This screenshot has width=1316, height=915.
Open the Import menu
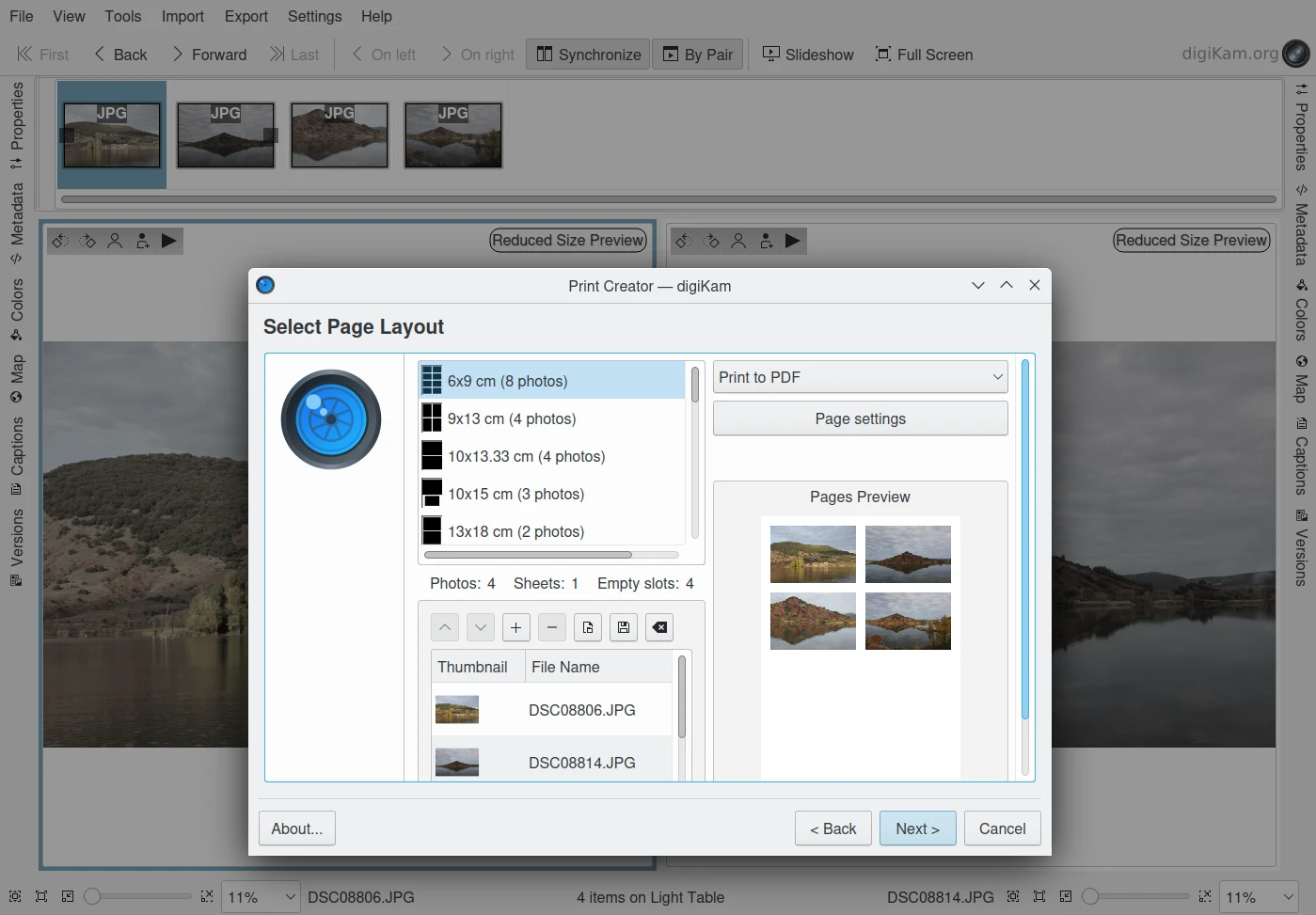(182, 16)
